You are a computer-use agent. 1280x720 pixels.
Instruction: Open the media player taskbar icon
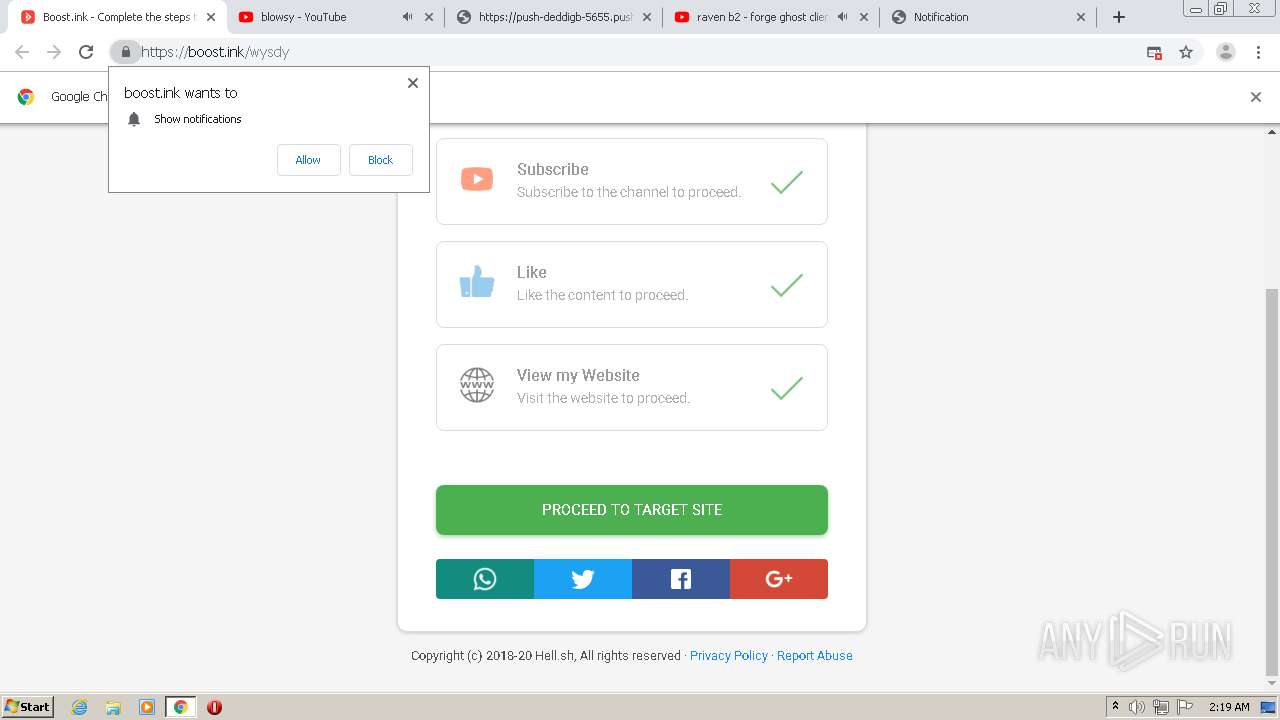click(147, 707)
